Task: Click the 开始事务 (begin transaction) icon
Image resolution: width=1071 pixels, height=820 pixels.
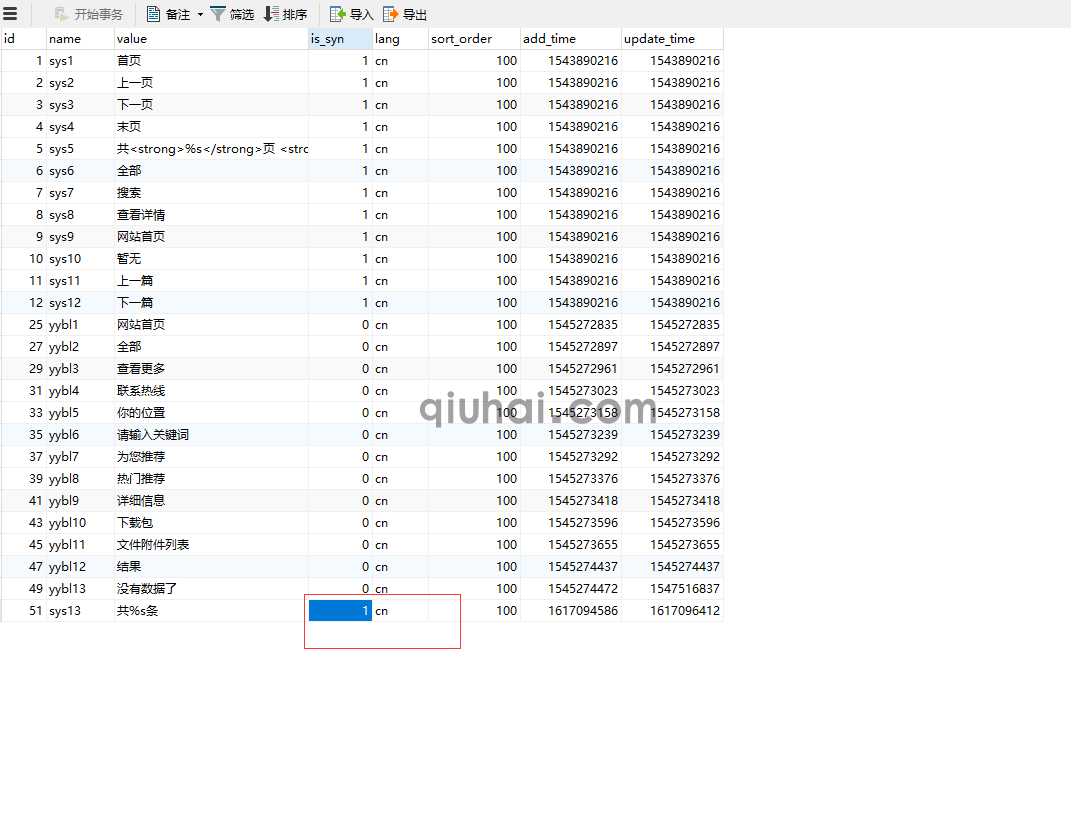Action: pos(61,14)
